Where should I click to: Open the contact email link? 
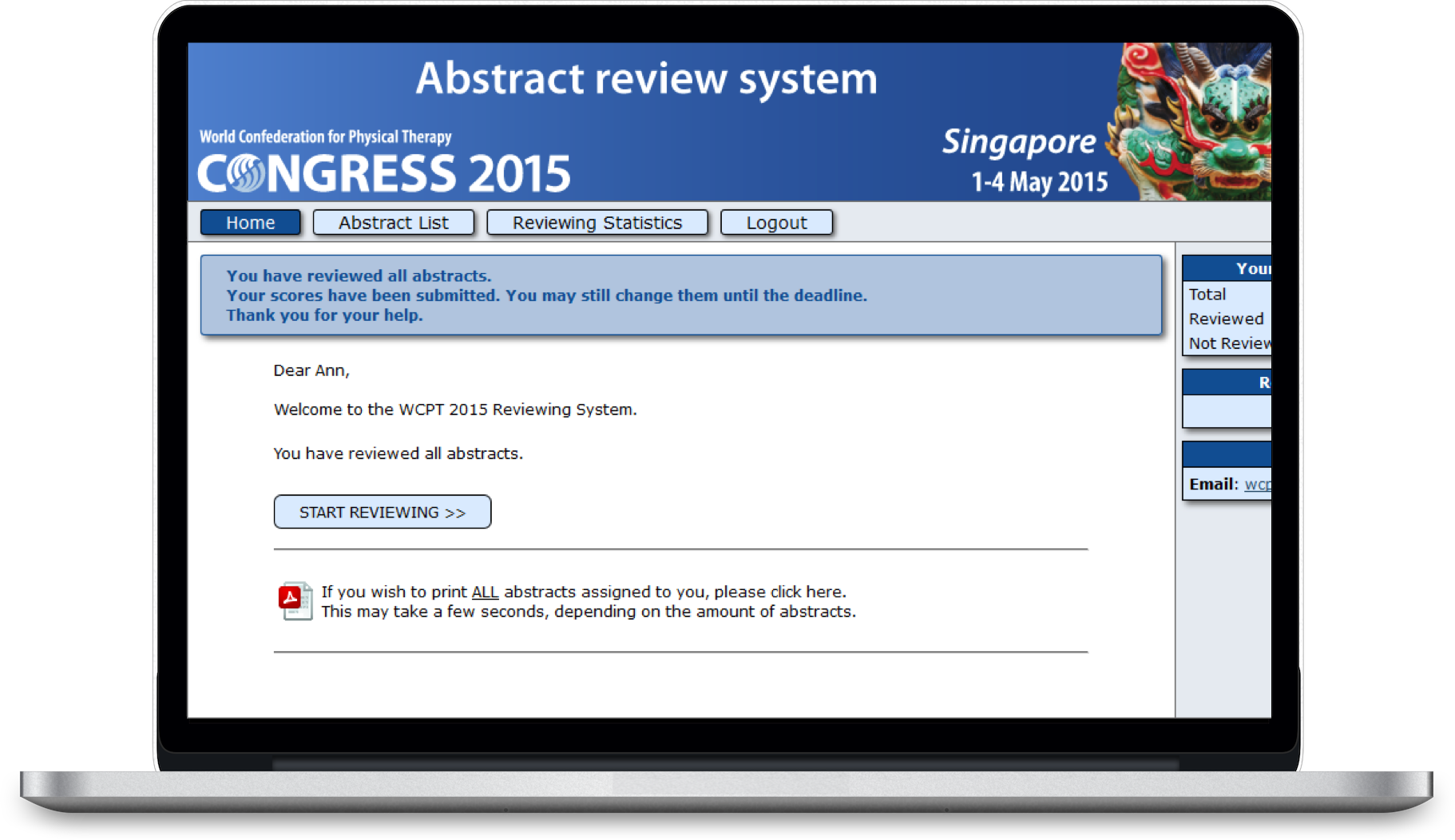(x=1258, y=484)
